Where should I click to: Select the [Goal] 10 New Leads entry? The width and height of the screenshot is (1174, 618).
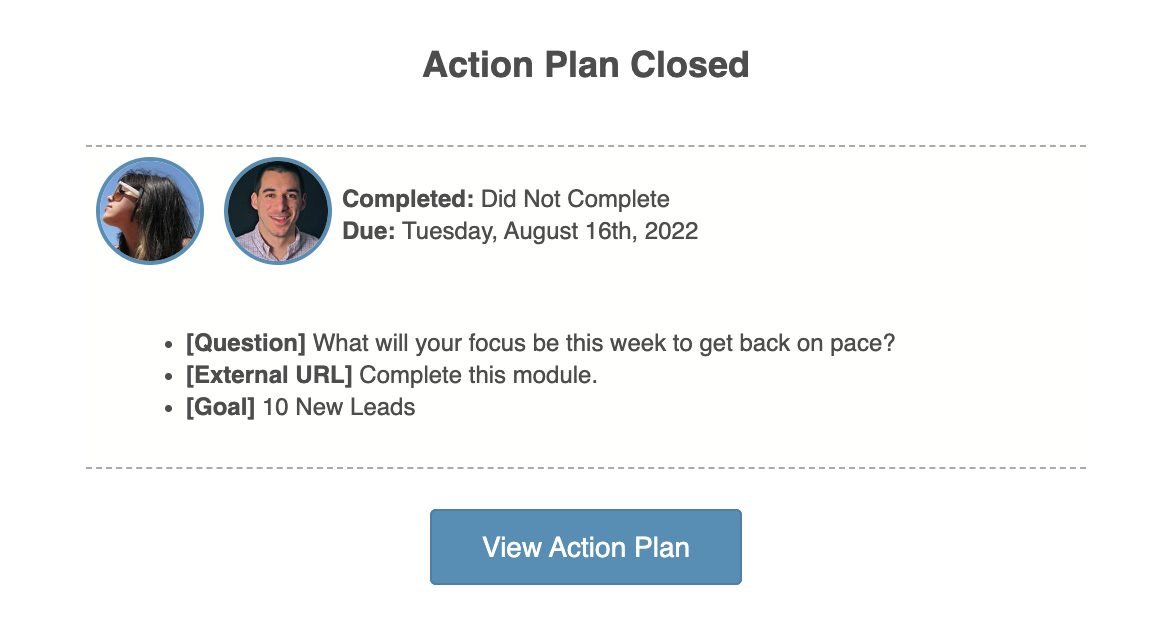[299, 407]
